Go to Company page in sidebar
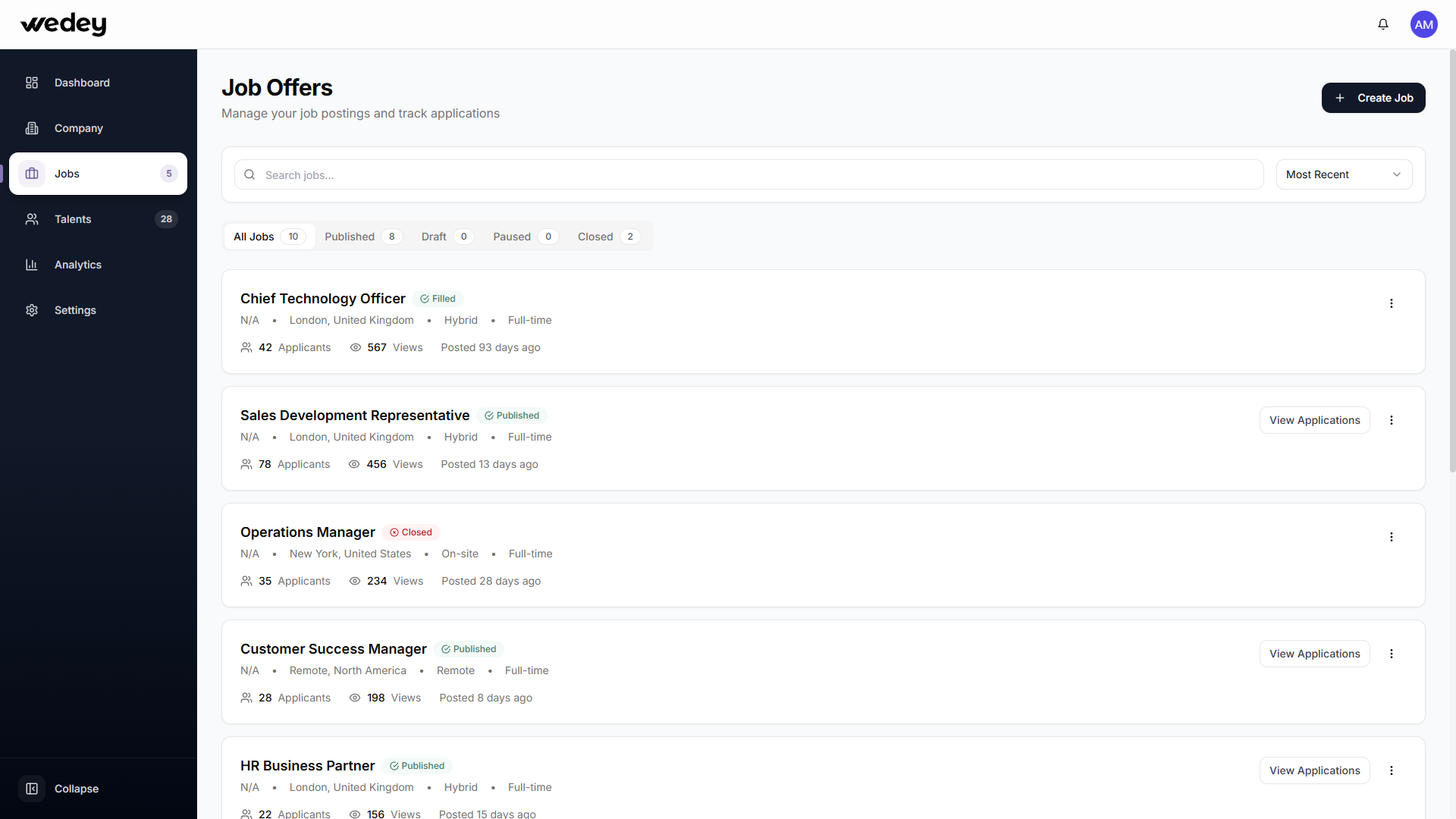Image resolution: width=1456 pixels, height=819 pixels. [x=78, y=128]
